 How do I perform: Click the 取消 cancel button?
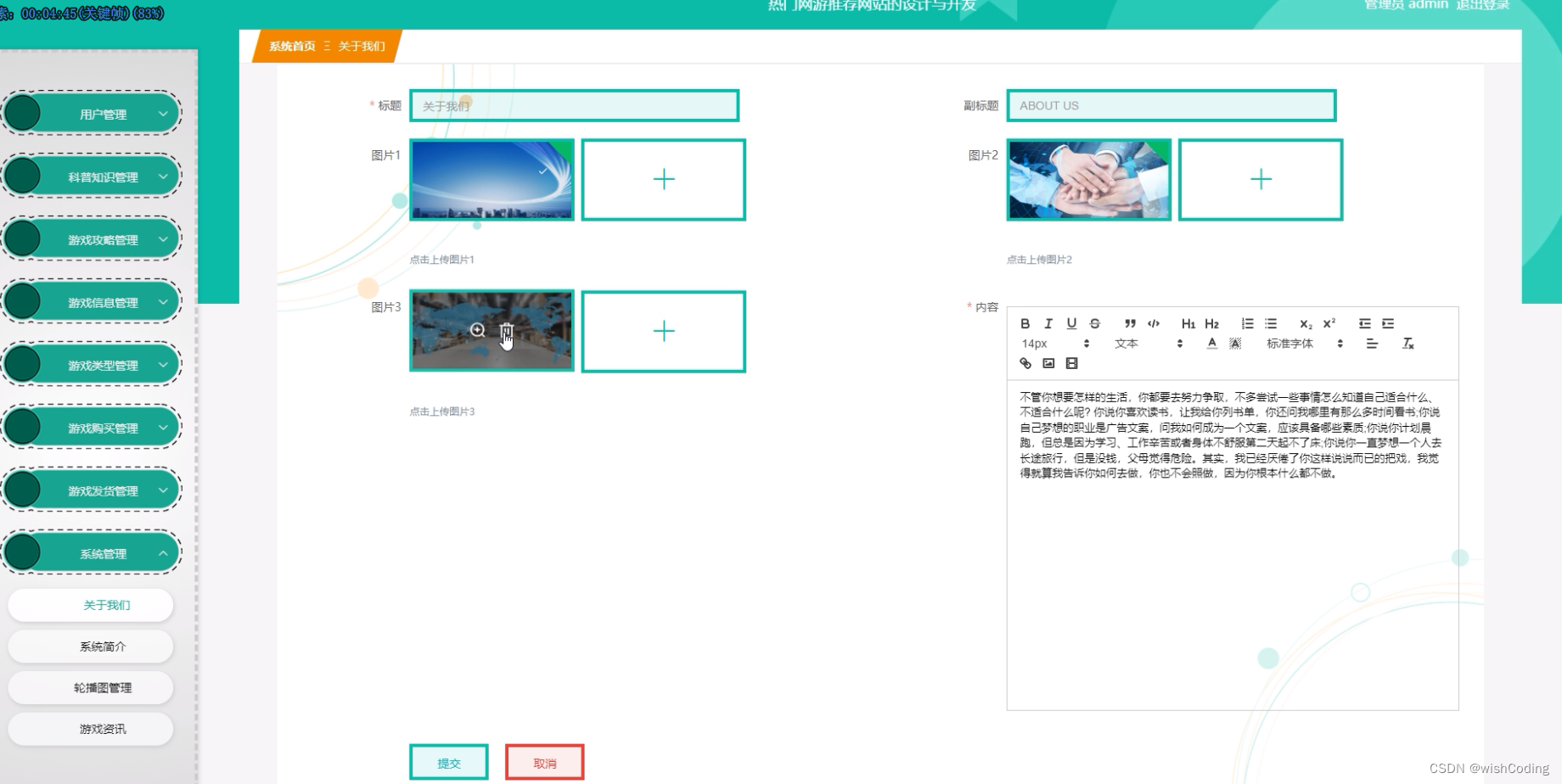point(544,761)
